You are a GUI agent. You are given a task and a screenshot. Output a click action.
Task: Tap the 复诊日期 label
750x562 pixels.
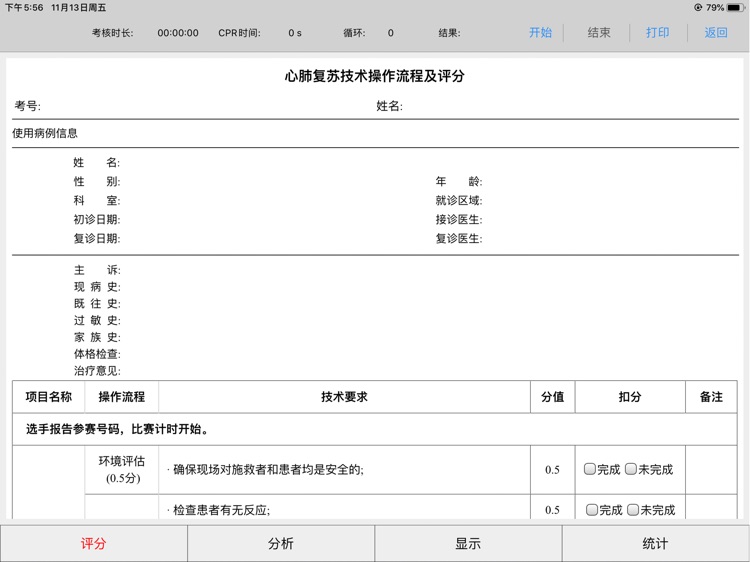pos(96,238)
